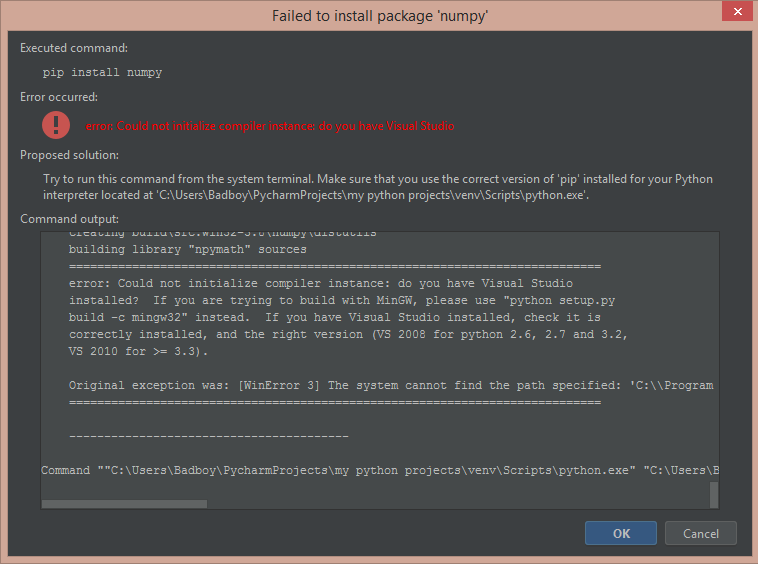
Task: Click the empty horizontal scrollbar track right of thumb
Action: click(x=457, y=504)
